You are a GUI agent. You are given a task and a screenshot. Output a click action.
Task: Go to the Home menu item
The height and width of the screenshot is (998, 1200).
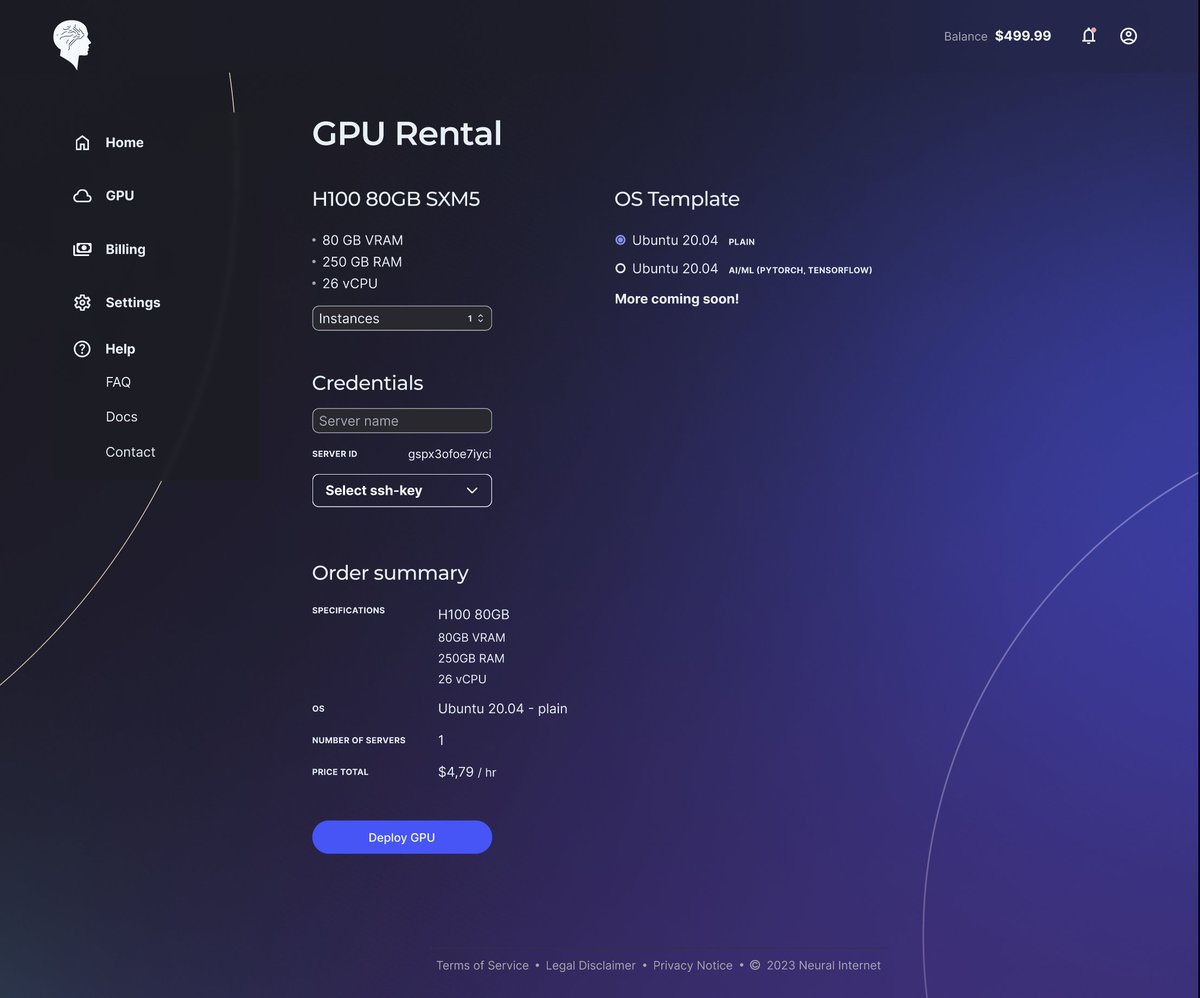pos(124,143)
